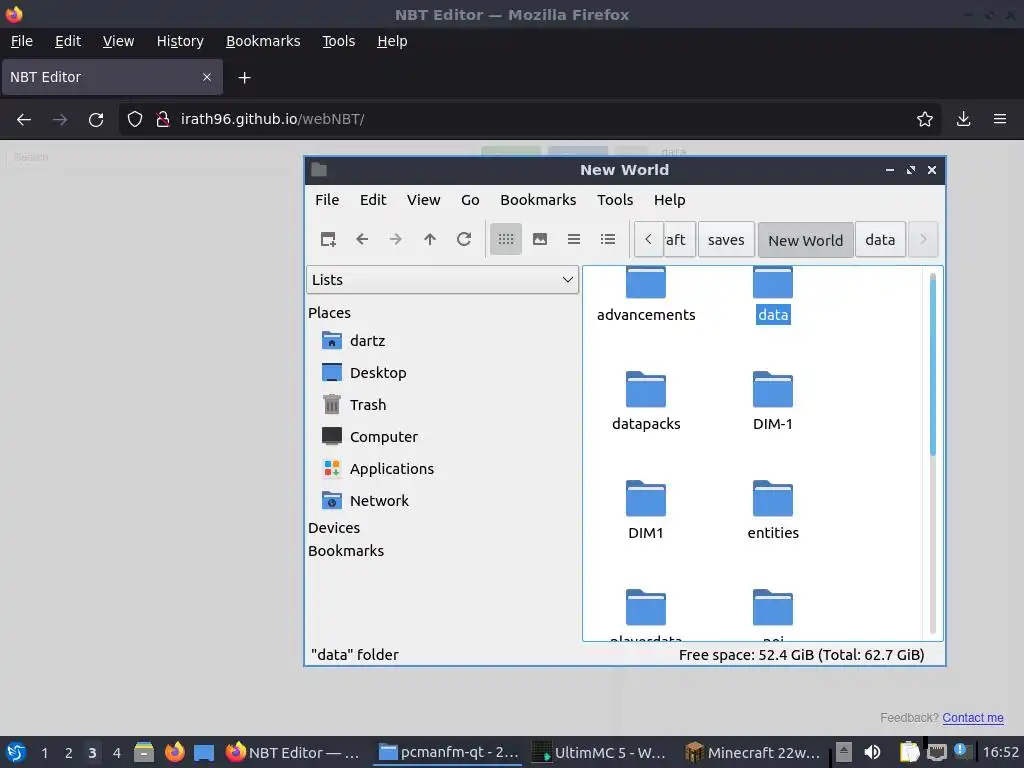This screenshot has height=768, width=1024.
Task: Click the site security padlock icon
Action: coord(163,120)
